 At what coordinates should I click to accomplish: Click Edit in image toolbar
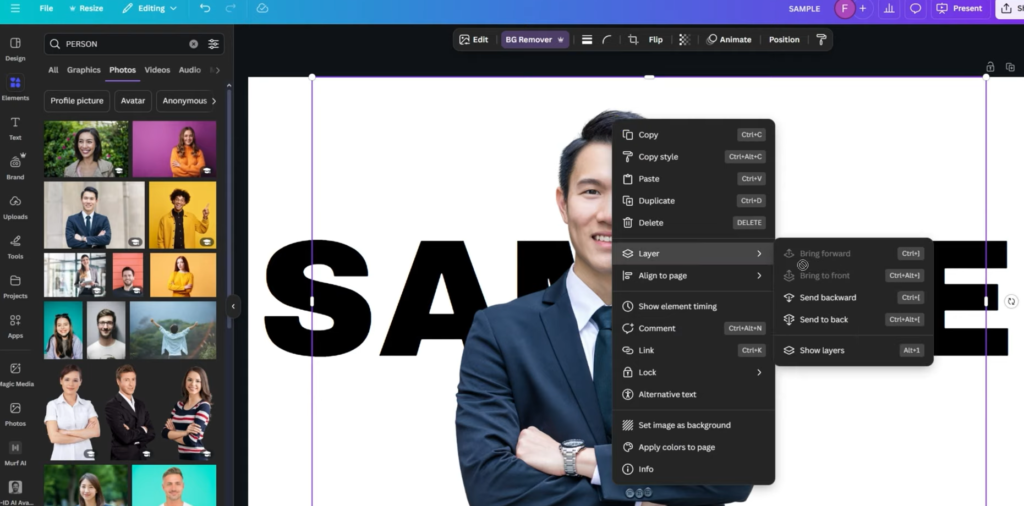[x=473, y=40]
